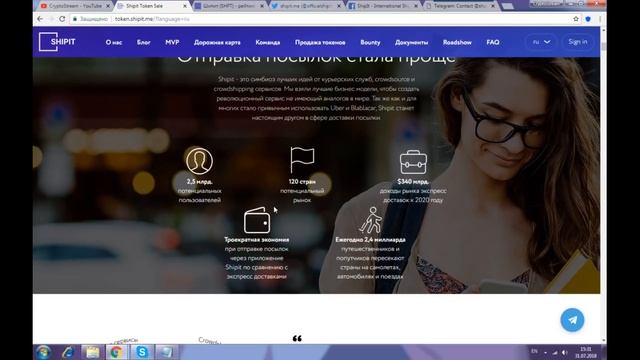Reload the page with refresh icon
The width and height of the screenshot is (640, 360).
tap(62, 19)
